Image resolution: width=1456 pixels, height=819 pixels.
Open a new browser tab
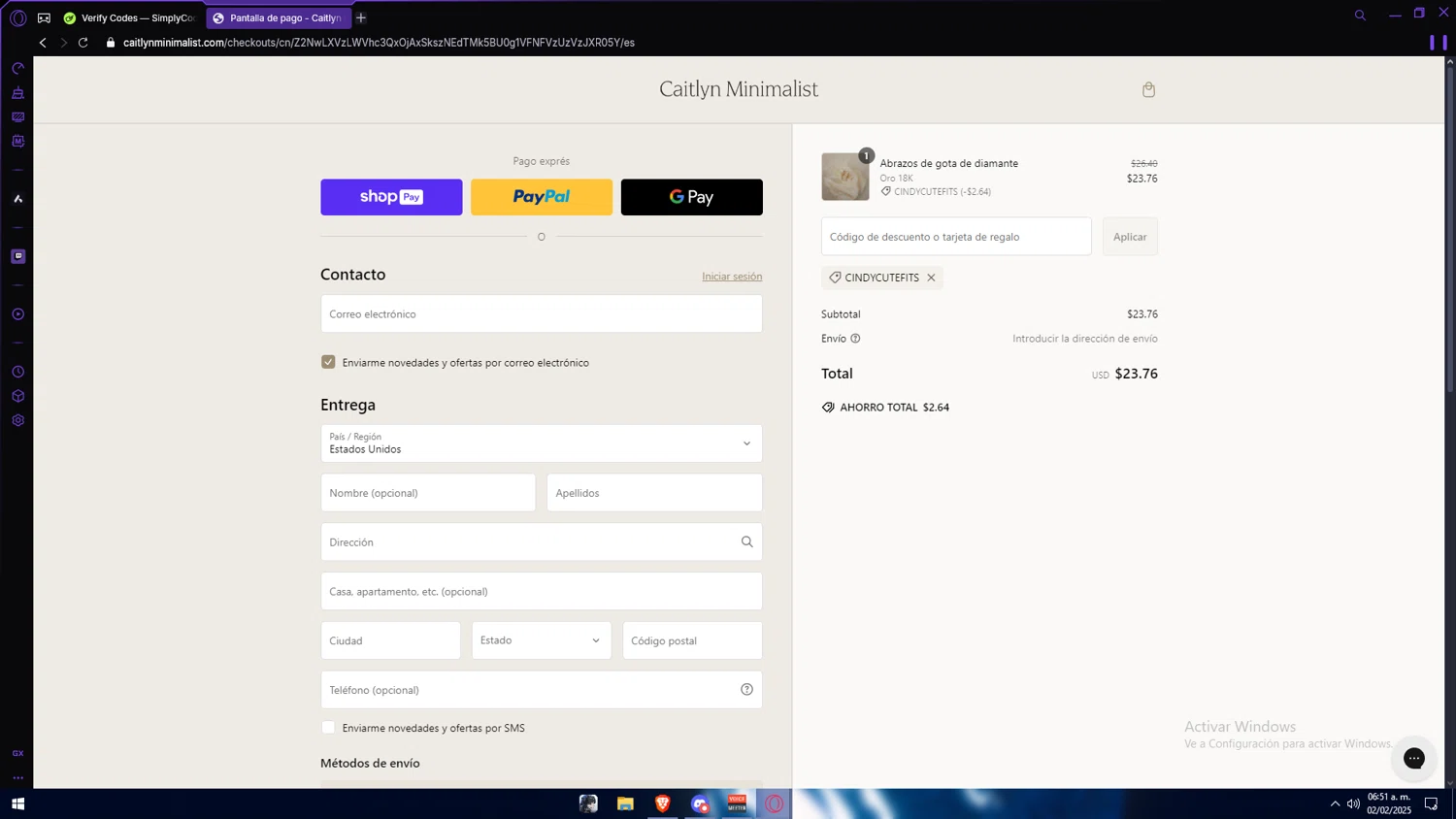pos(361,17)
